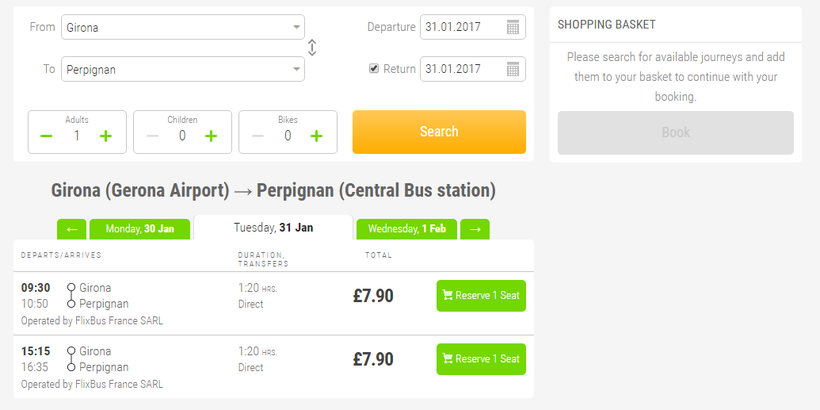
Task: Click the Book button in shopping basket
Action: 676,132
